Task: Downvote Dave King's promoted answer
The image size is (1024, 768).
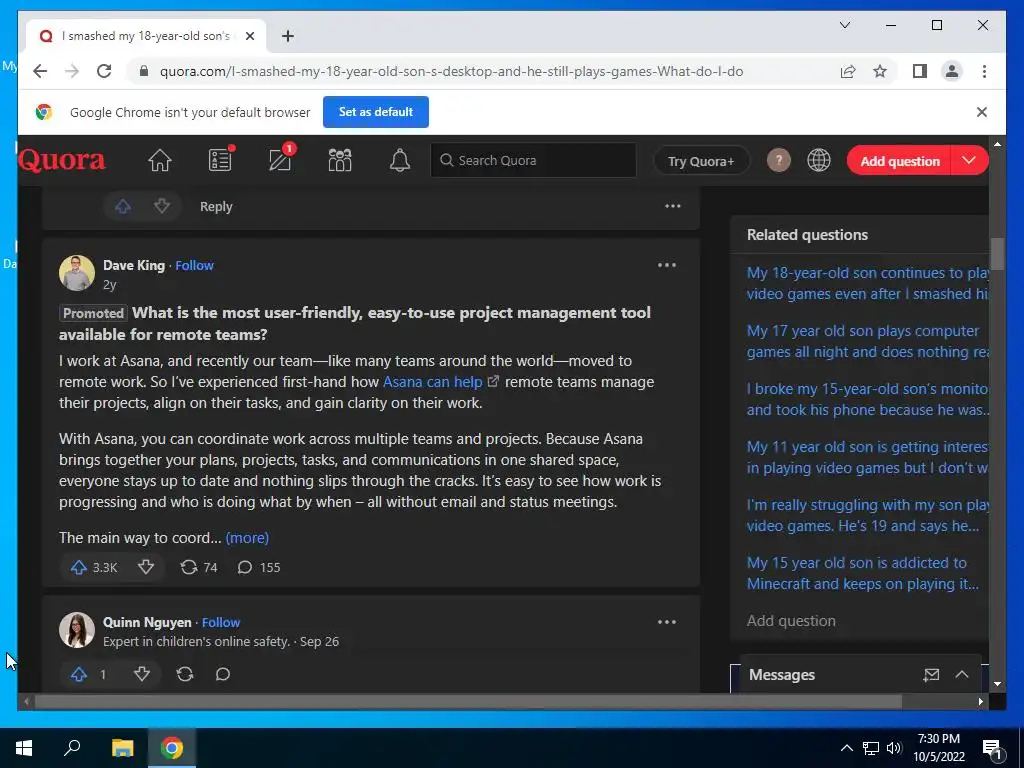Action: click(x=146, y=567)
